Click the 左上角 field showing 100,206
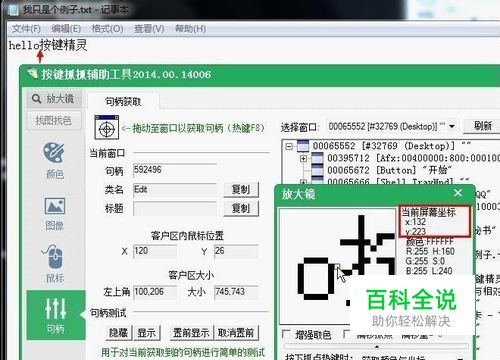 [x=155, y=292]
